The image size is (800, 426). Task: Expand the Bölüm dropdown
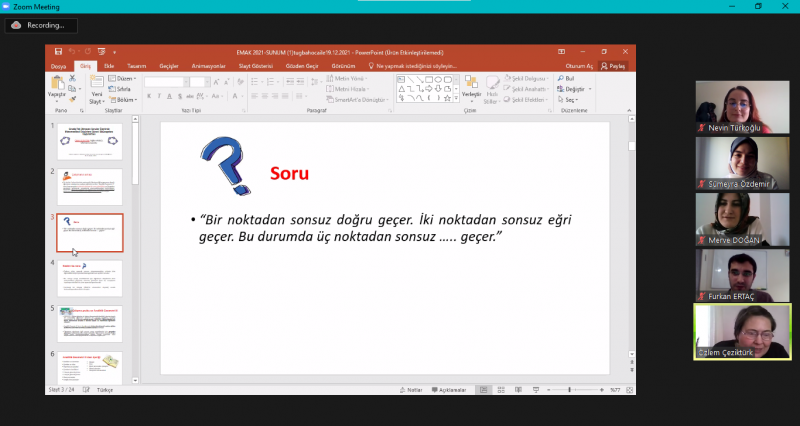point(125,99)
